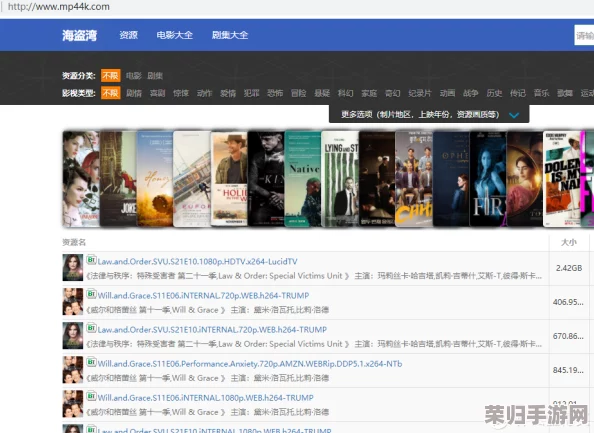This screenshot has height=433, width=594.
Task: Filter resource category by 剧集
Action: pos(155,76)
